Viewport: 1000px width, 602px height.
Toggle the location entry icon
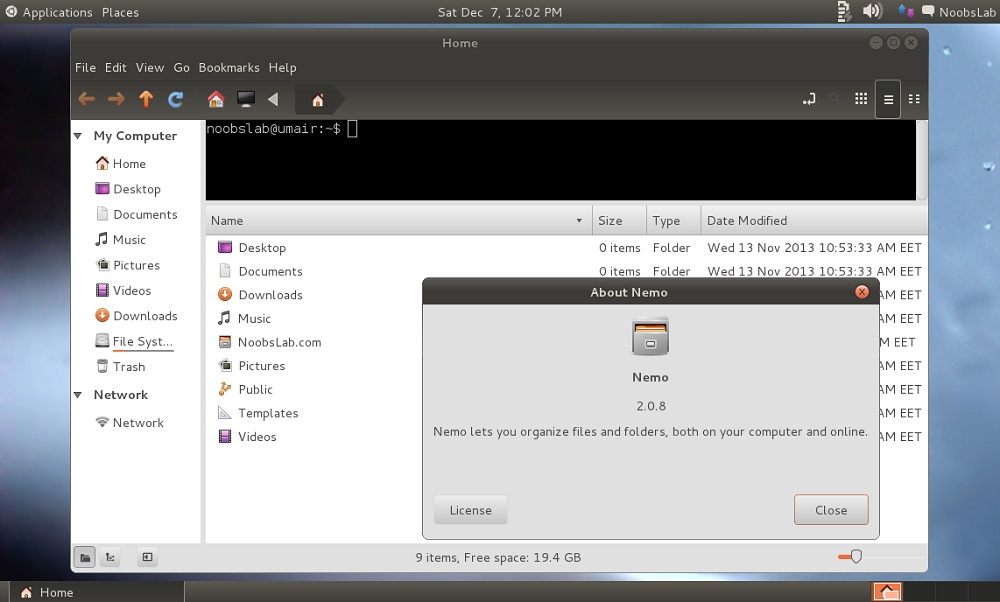pyautogui.click(x=808, y=99)
